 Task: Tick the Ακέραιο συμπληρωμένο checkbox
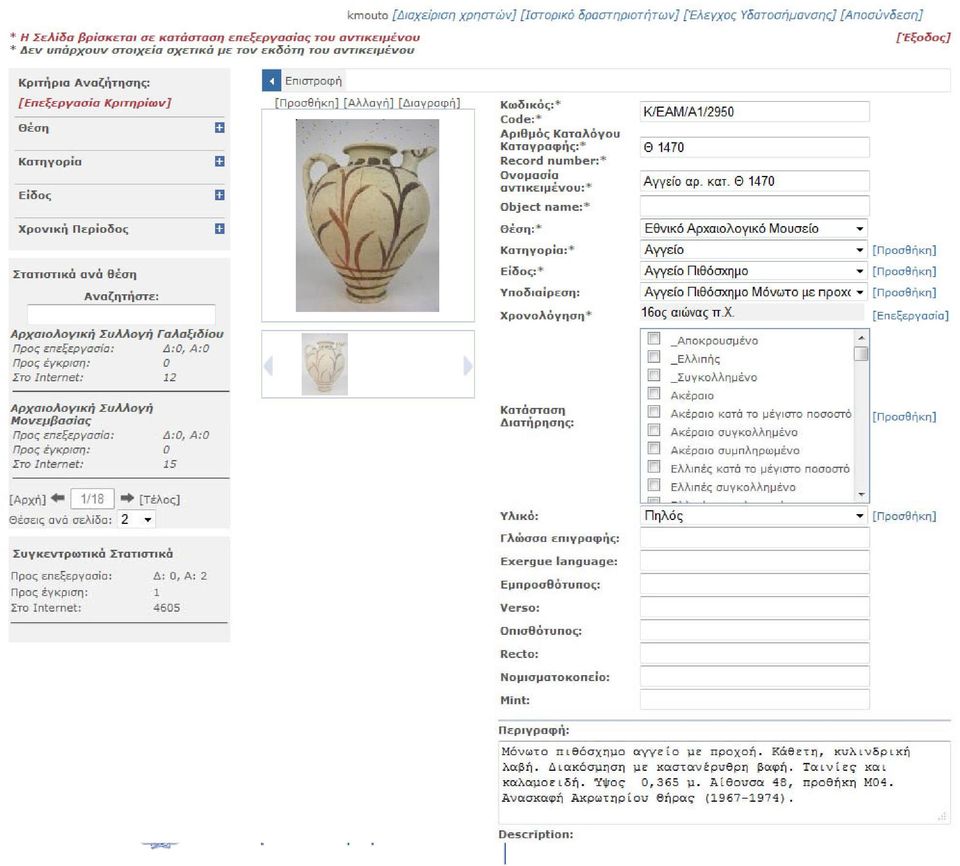654,449
